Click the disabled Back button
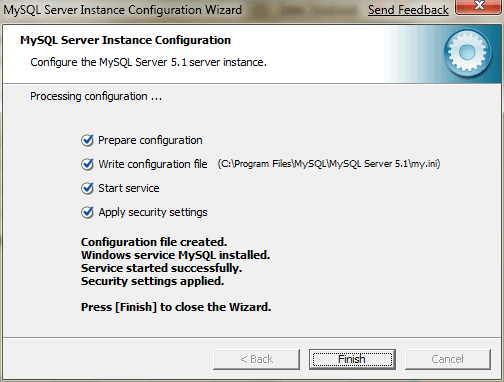The width and height of the screenshot is (504, 382). point(256,359)
